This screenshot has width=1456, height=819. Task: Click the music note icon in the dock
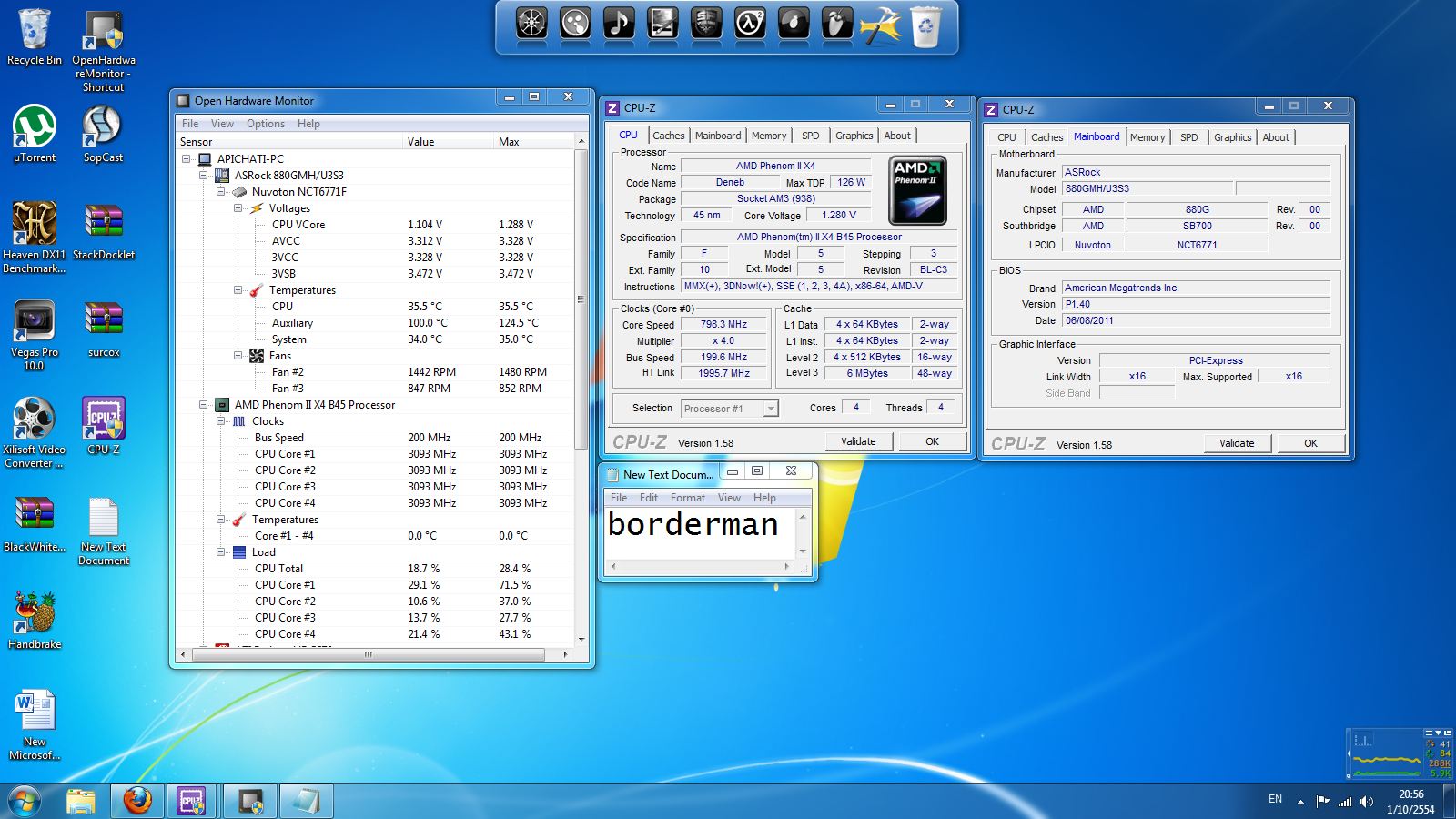619,24
